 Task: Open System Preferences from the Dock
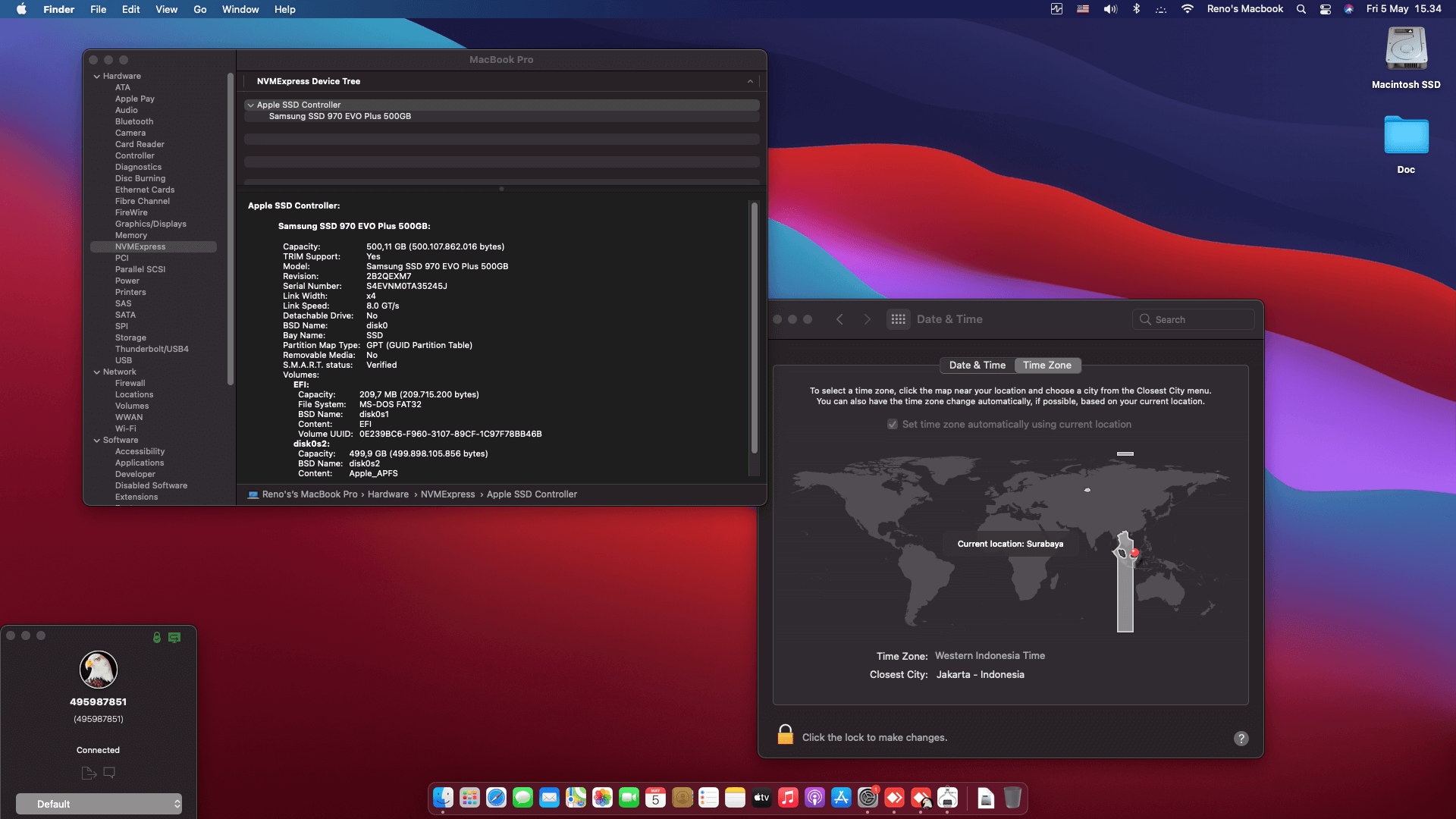[x=868, y=798]
